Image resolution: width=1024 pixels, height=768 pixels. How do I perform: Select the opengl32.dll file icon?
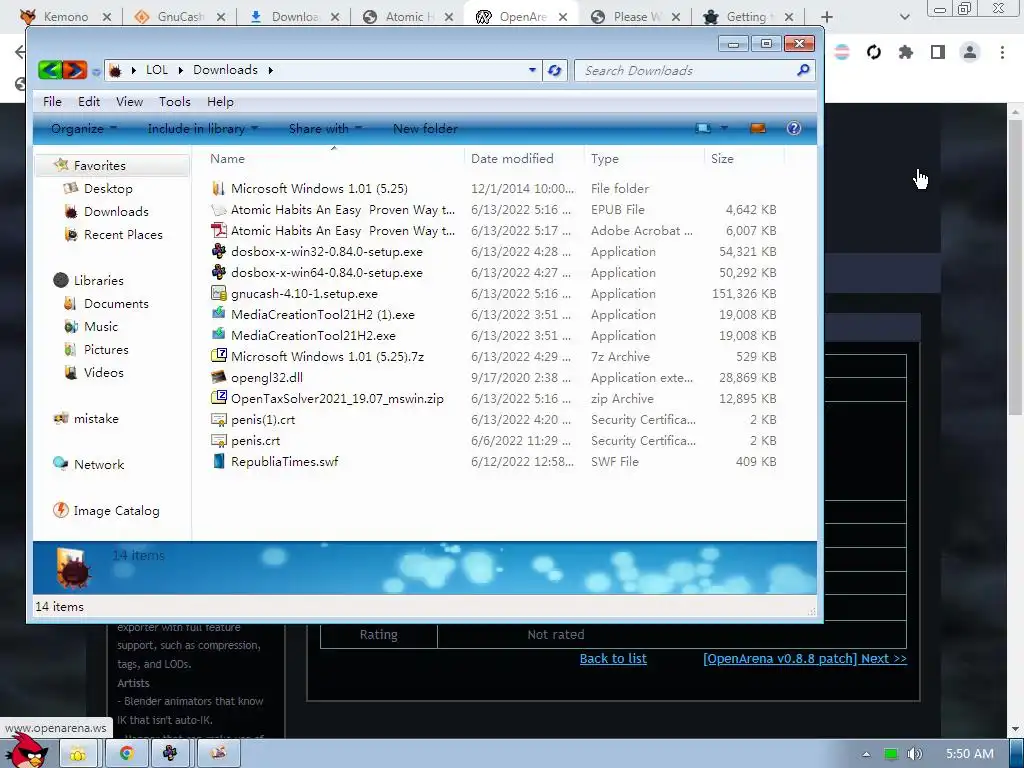coord(218,377)
